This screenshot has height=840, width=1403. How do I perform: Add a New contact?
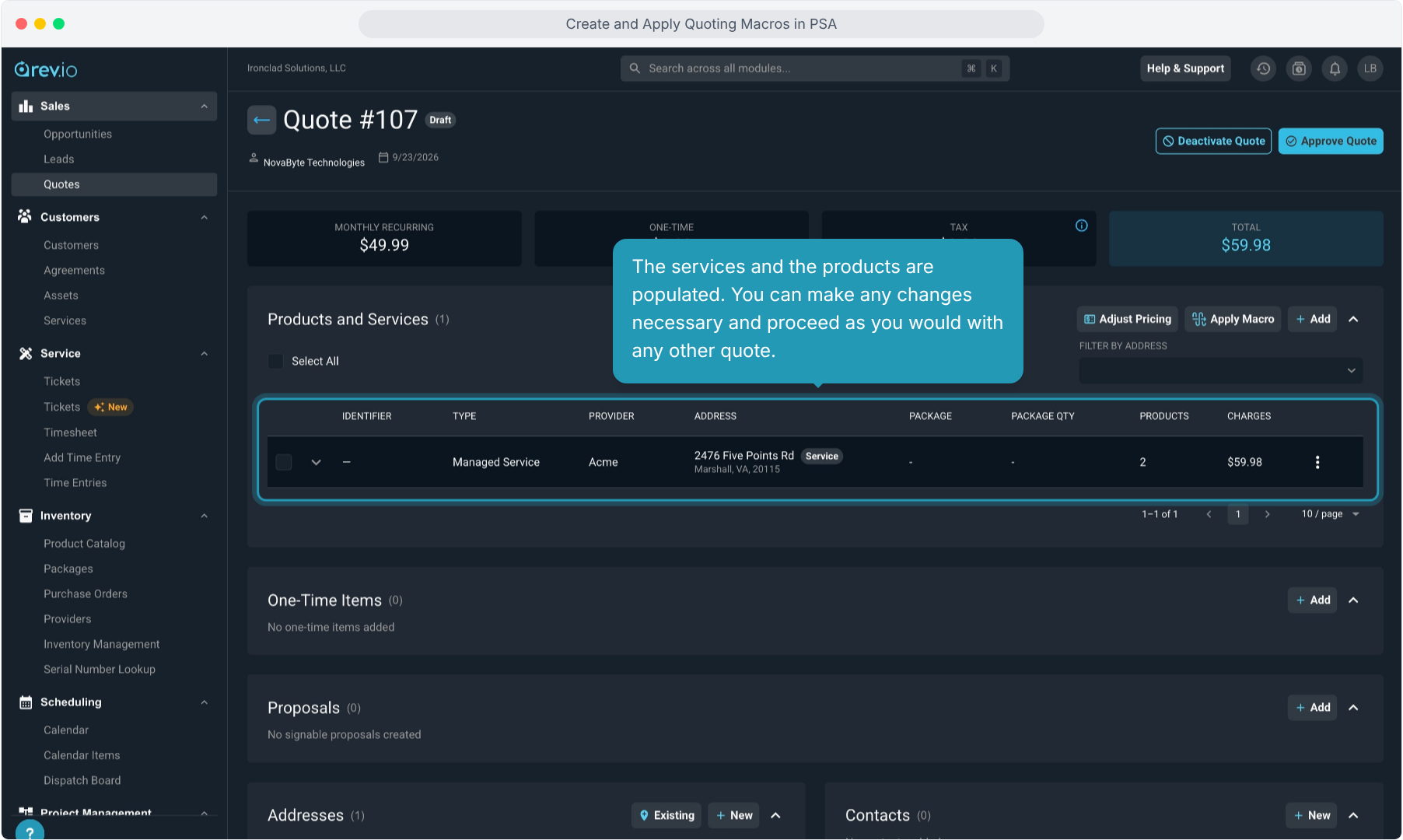click(x=1311, y=815)
